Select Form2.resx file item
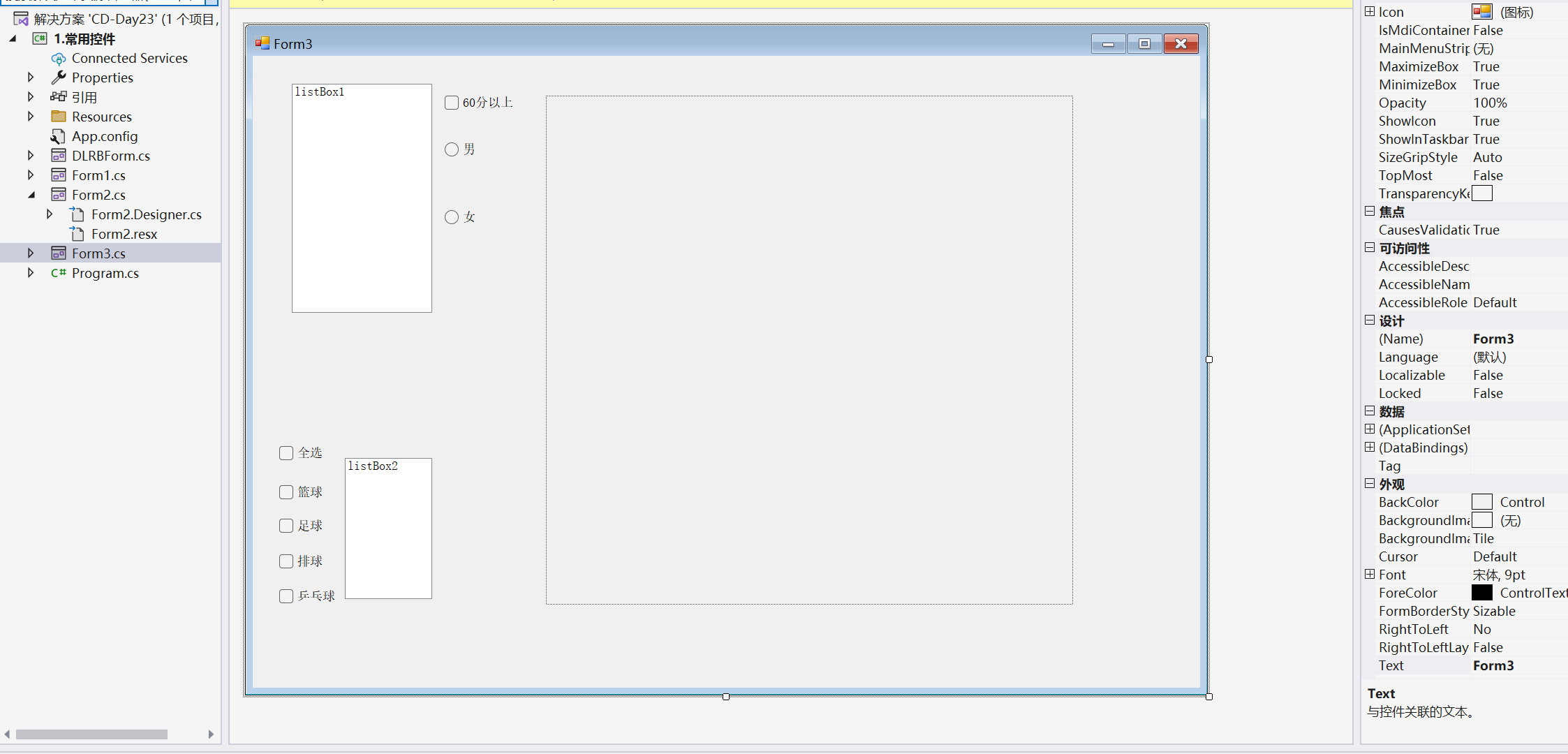The width and height of the screenshot is (1568, 754). (x=124, y=234)
